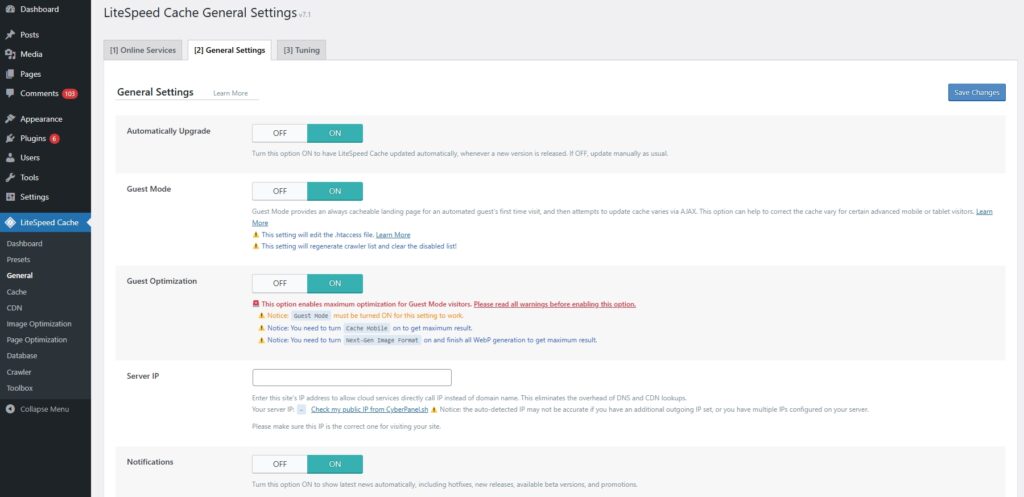The image size is (1024, 497).
Task: Click 'Please read all warnings' link
Action: point(554,304)
